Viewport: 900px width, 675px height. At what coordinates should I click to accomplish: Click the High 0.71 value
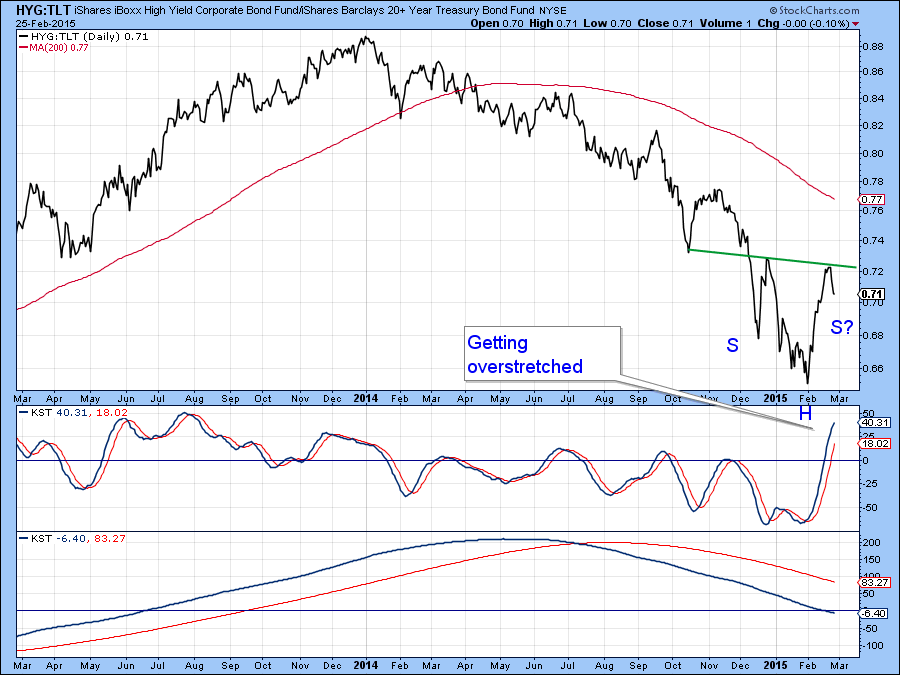pyautogui.click(x=553, y=24)
